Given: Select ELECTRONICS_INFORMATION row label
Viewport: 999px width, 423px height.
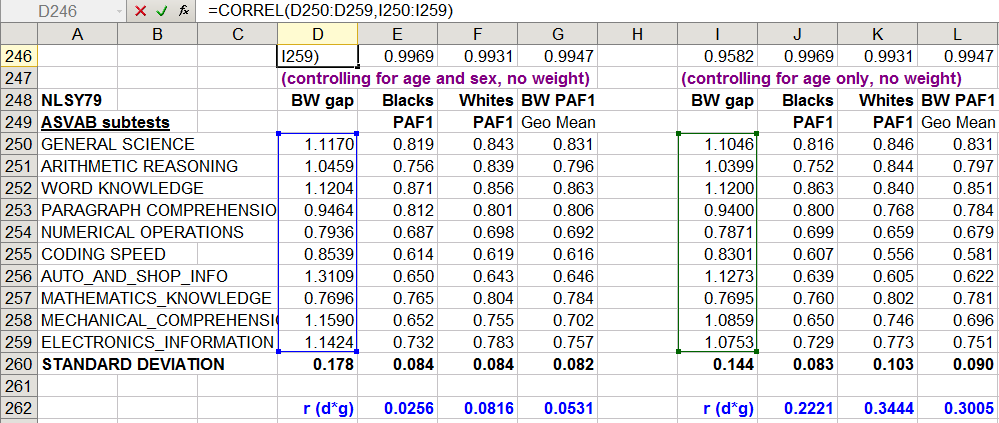Looking at the screenshot, I should (157, 342).
